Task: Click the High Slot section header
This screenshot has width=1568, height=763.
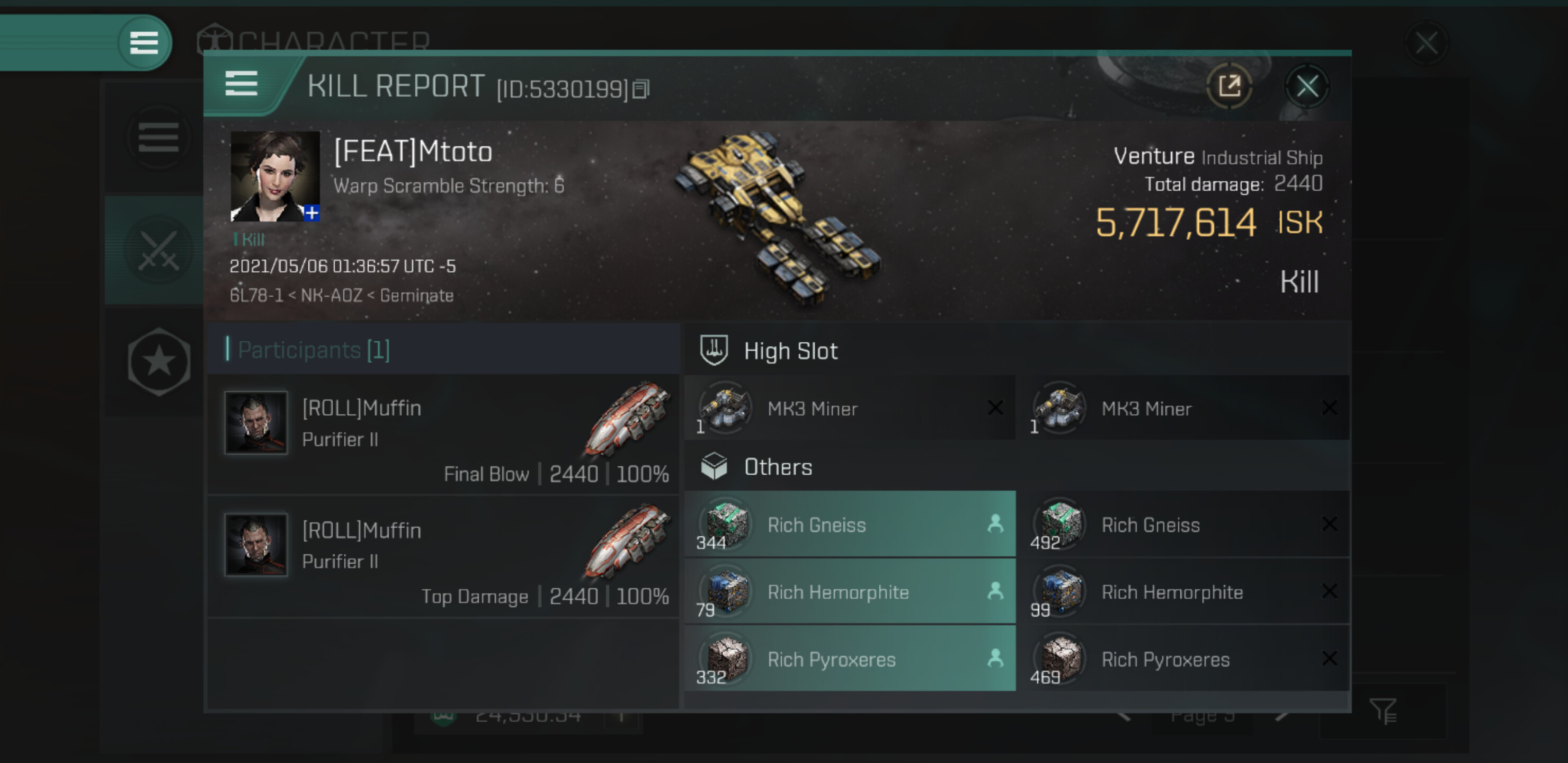Action: pos(790,351)
